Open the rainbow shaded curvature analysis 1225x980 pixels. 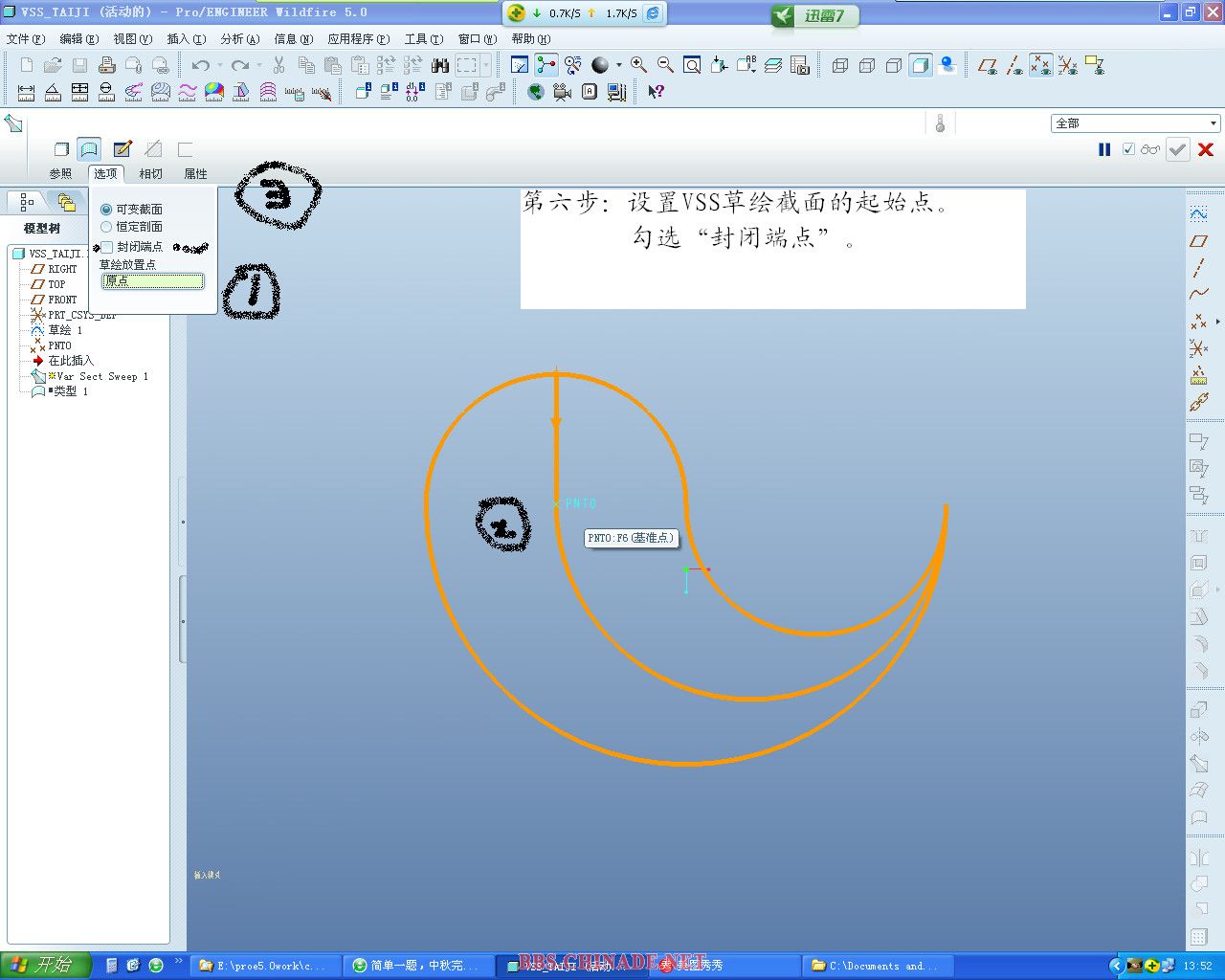tap(214, 92)
